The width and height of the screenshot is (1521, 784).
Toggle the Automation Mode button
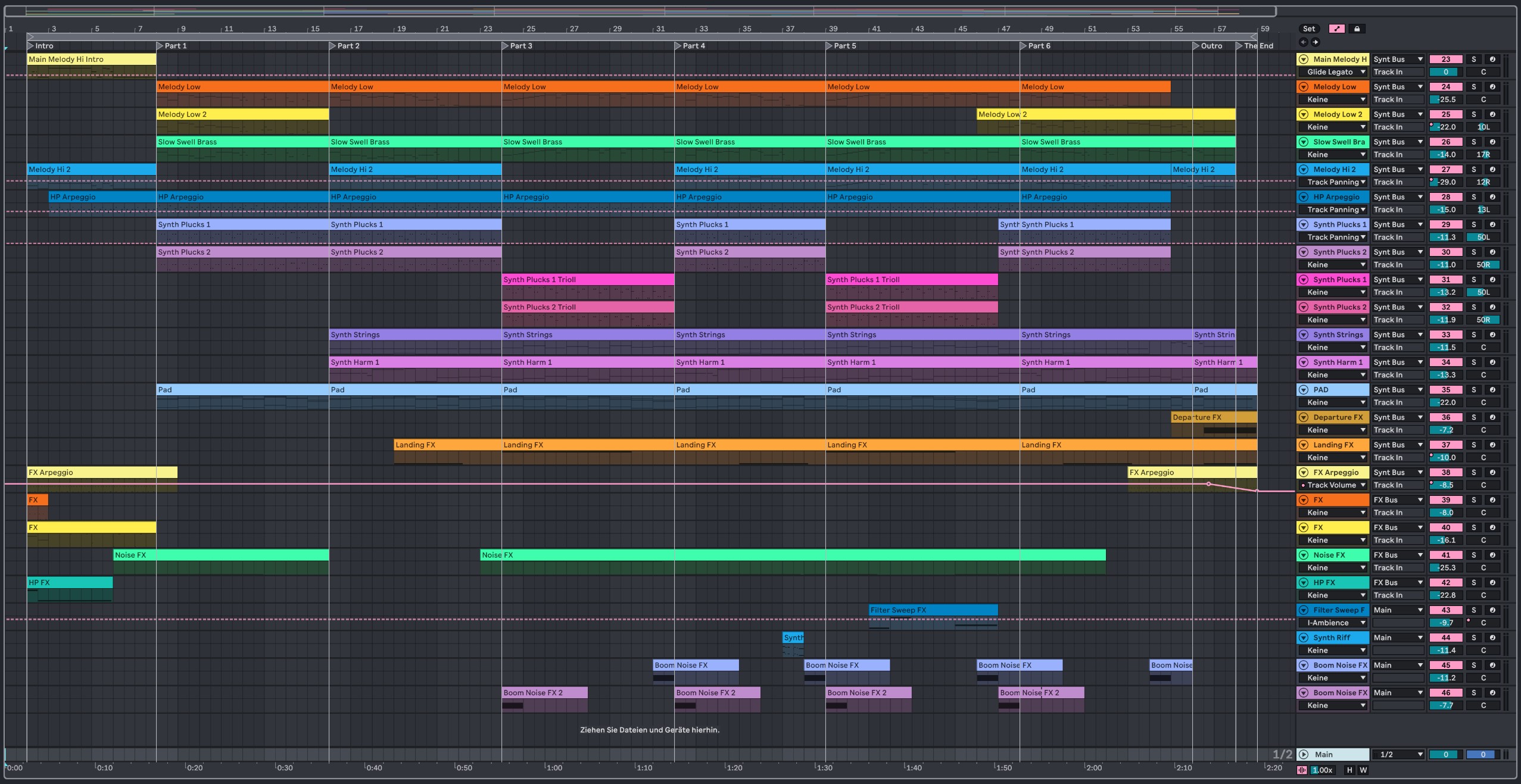tap(1336, 29)
